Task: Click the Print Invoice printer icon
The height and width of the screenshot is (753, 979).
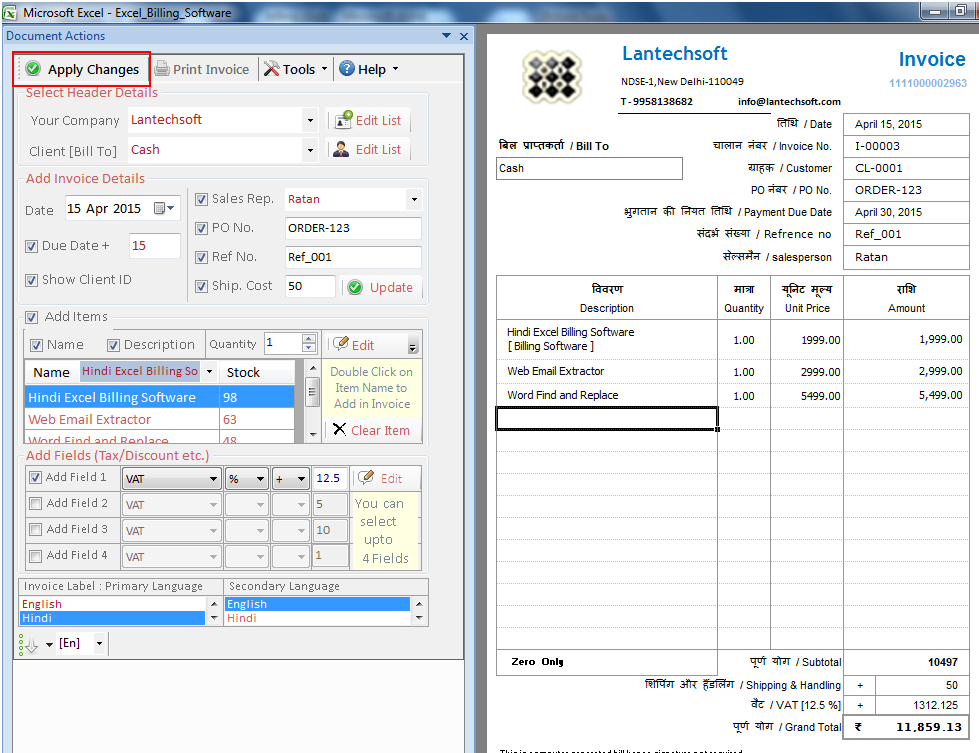Action: 162,68
